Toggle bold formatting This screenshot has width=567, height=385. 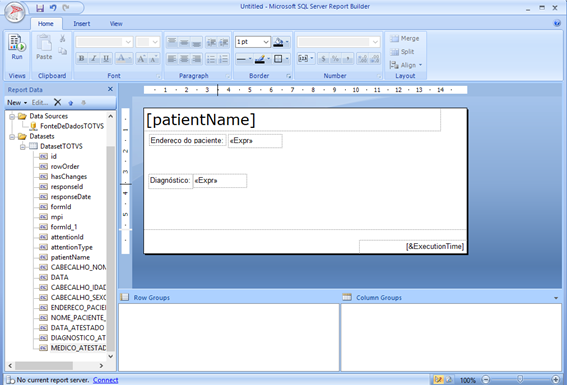[82, 58]
